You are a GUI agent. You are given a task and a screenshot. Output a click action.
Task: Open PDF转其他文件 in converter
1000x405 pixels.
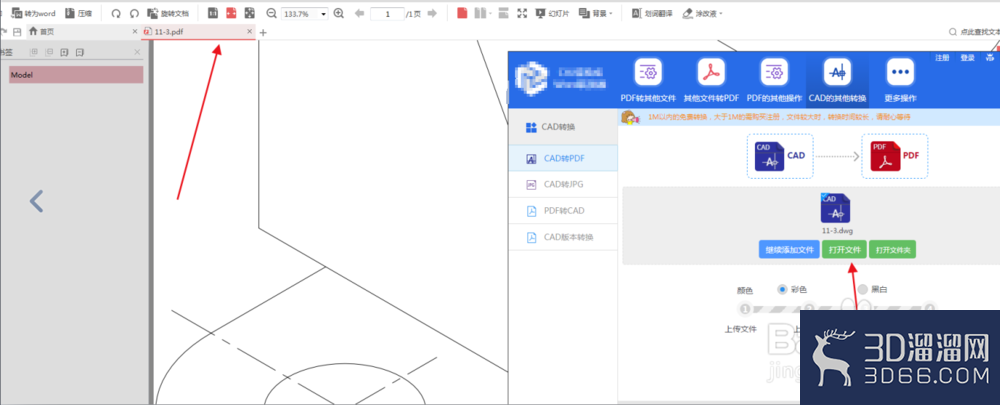pos(648,80)
